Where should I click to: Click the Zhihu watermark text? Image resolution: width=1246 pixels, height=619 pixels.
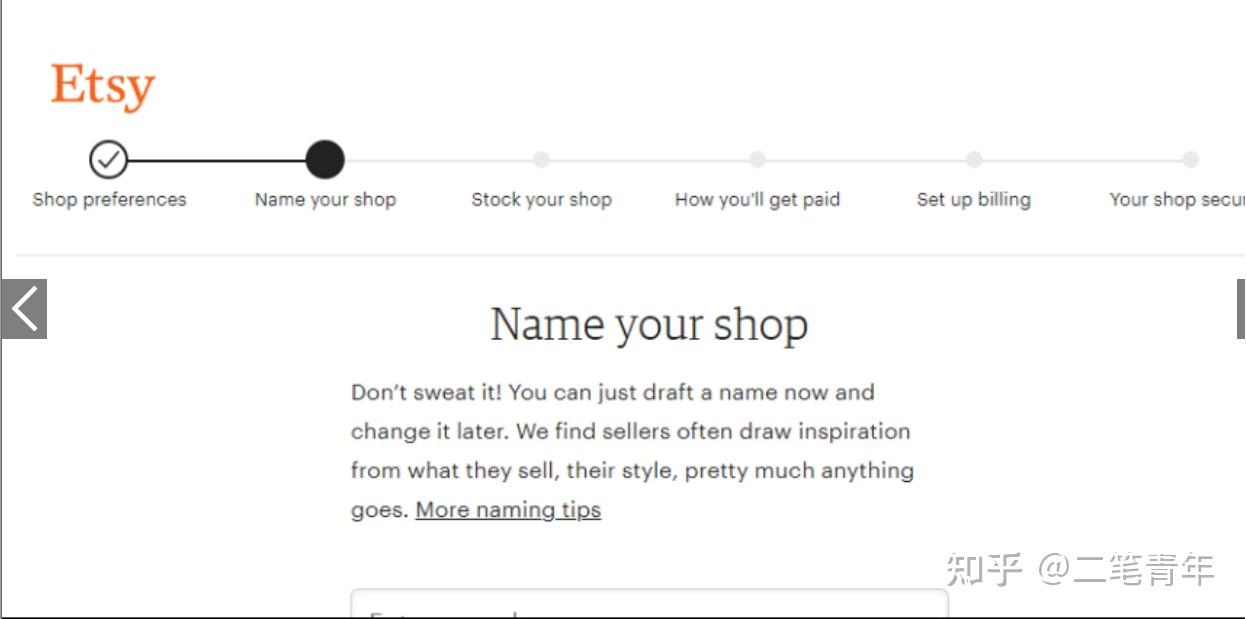point(1080,570)
